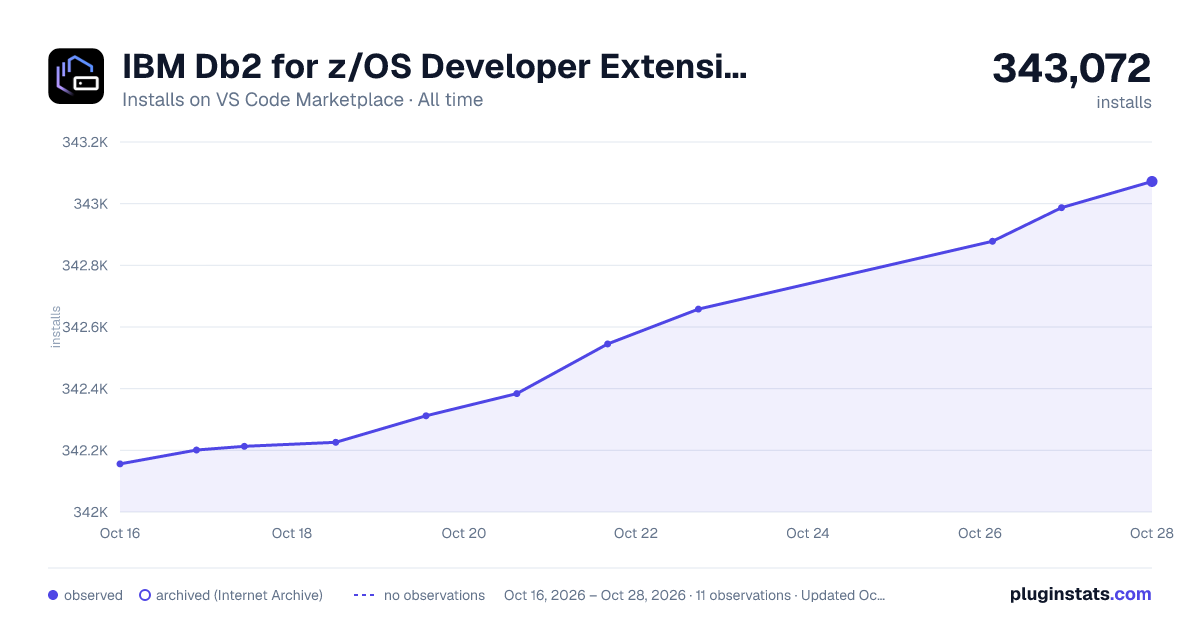Click the vertical 'installs' axis title
The height and width of the screenshot is (630, 1200).
click(56, 327)
